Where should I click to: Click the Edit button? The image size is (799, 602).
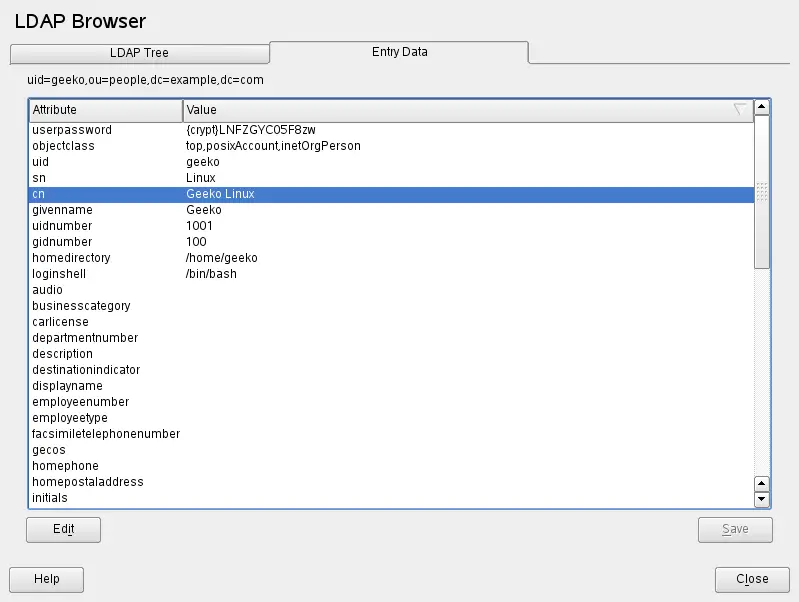tap(63, 529)
